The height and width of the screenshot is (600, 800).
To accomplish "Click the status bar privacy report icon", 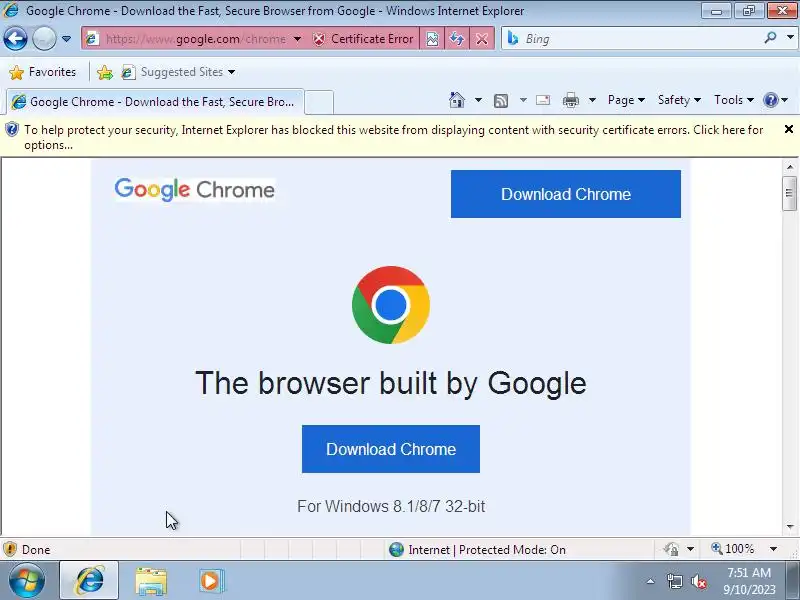I will pyautogui.click(x=672, y=549).
